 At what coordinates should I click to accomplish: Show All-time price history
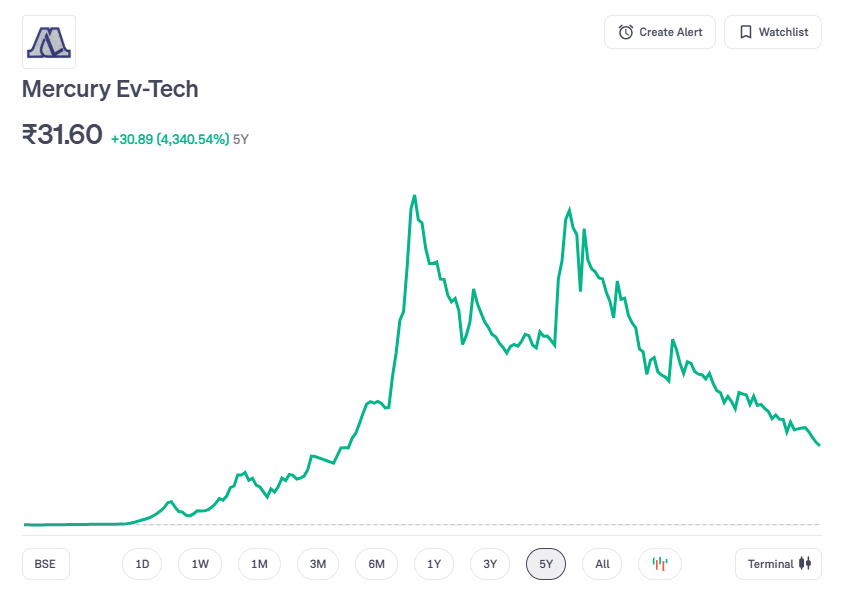[x=602, y=564]
